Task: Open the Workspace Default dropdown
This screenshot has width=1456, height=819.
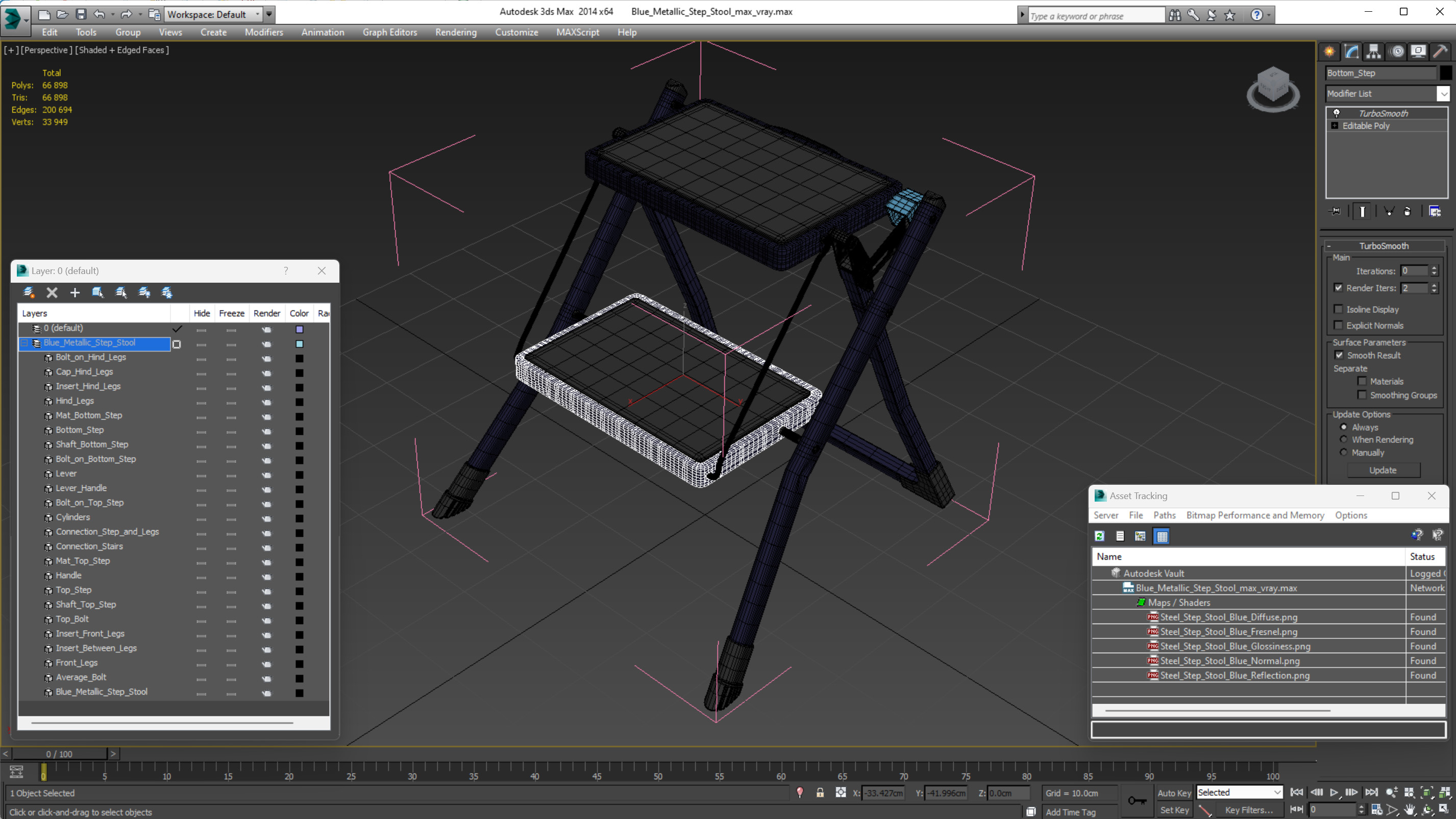Action: pyautogui.click(x=257, y=14)
